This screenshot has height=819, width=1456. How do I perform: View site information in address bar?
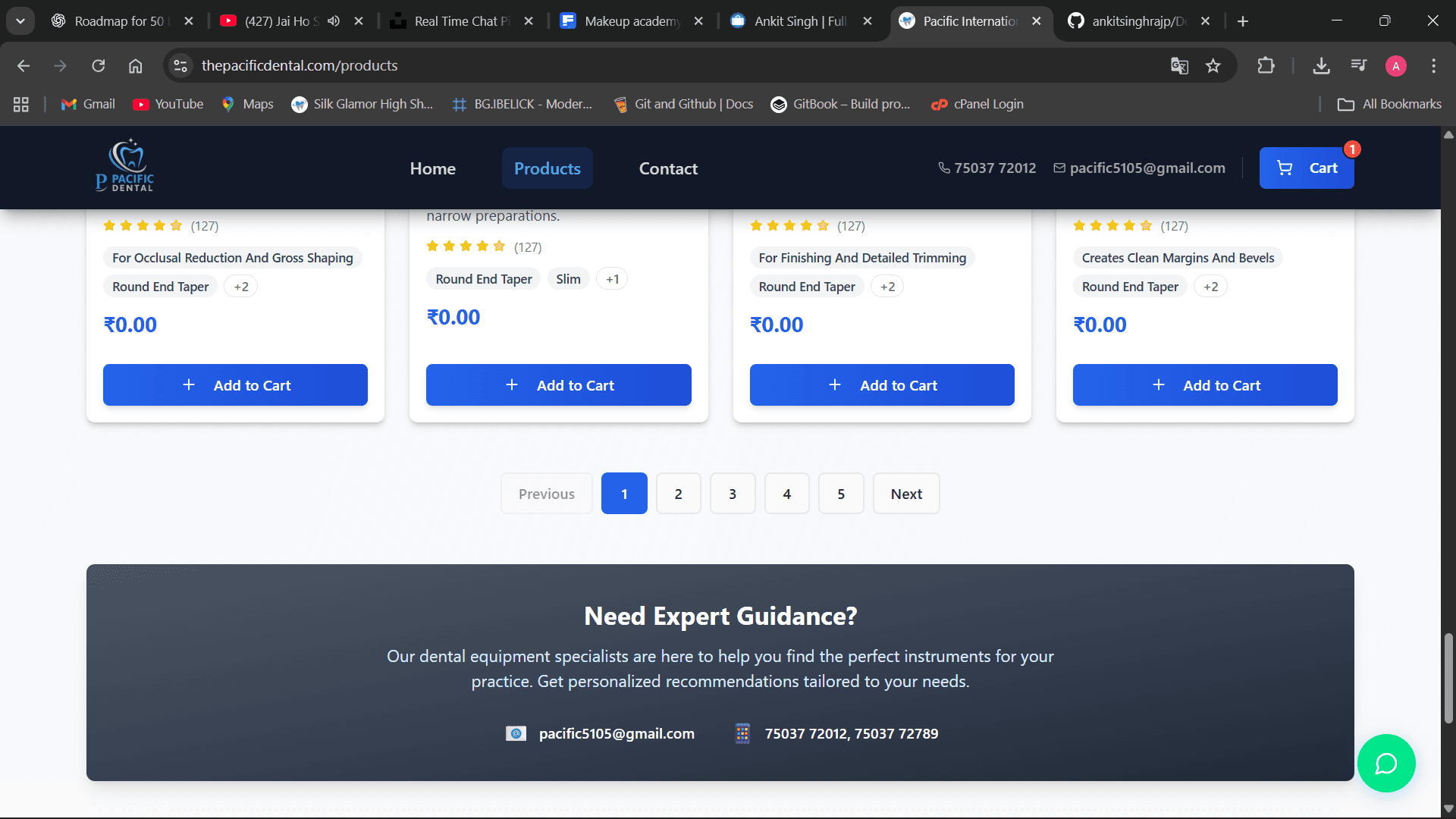point(180,66)
